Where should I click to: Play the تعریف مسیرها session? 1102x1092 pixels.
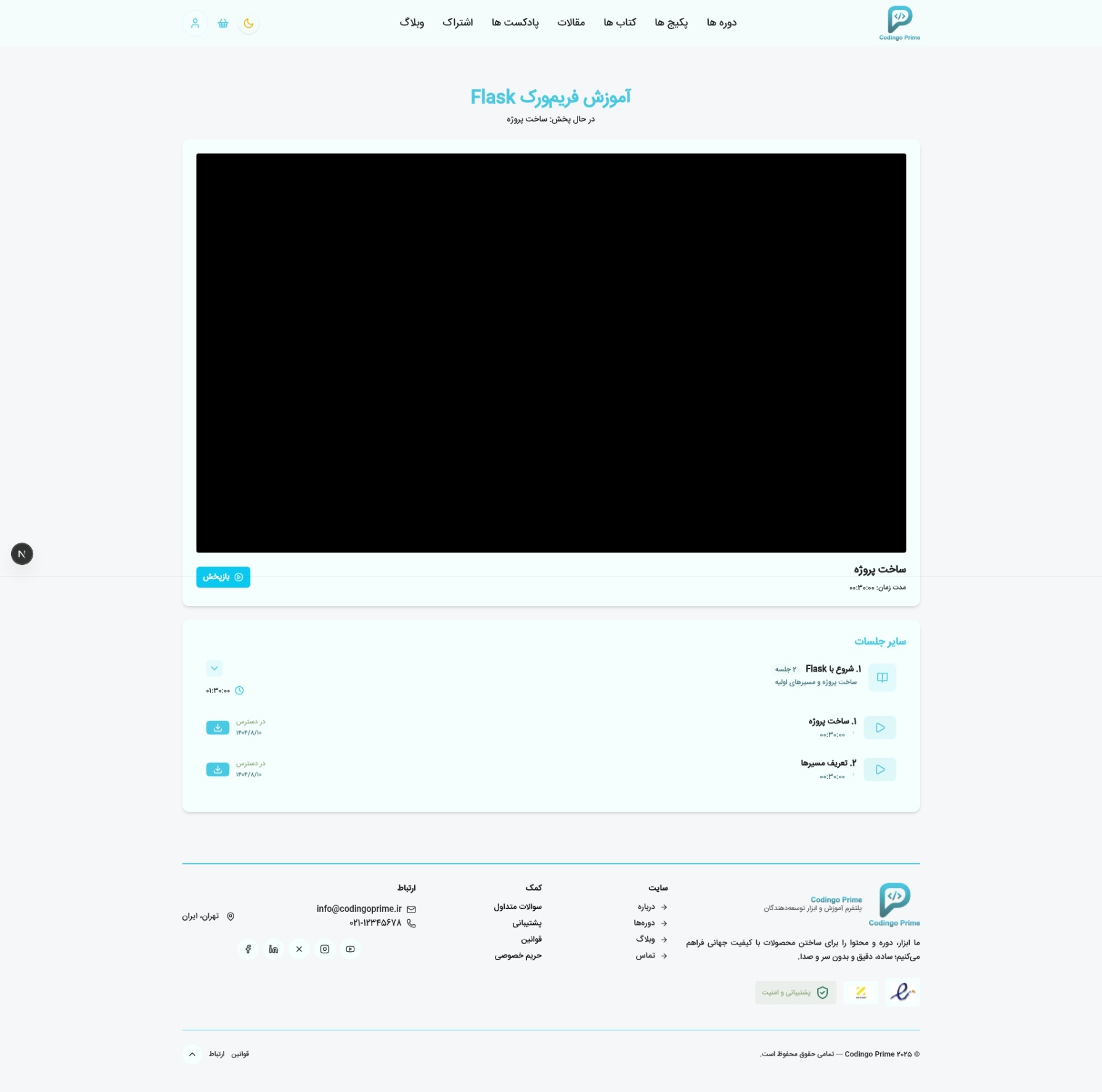coord(880,770)
